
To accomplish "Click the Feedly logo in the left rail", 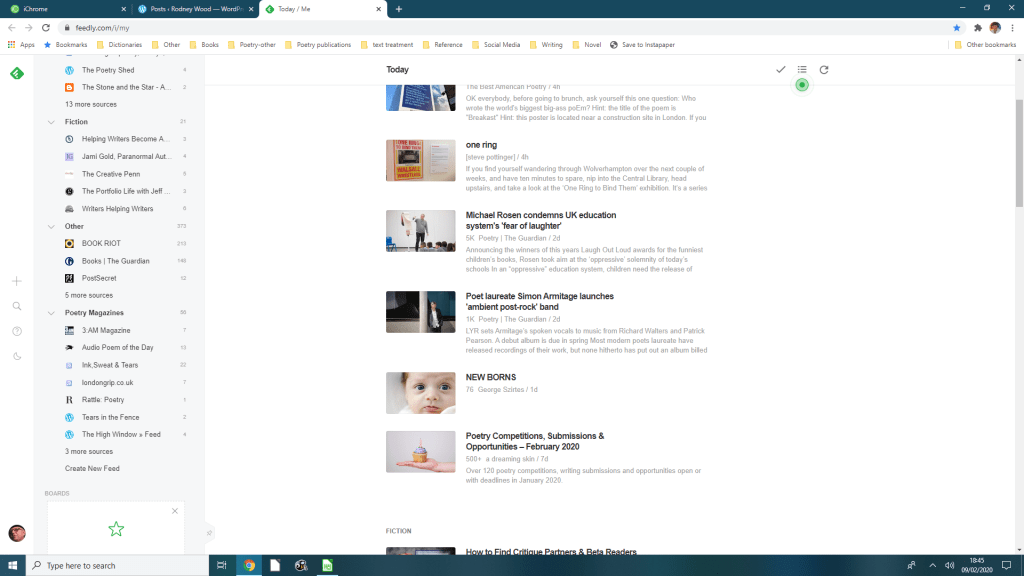I will [x=16, y=73].
